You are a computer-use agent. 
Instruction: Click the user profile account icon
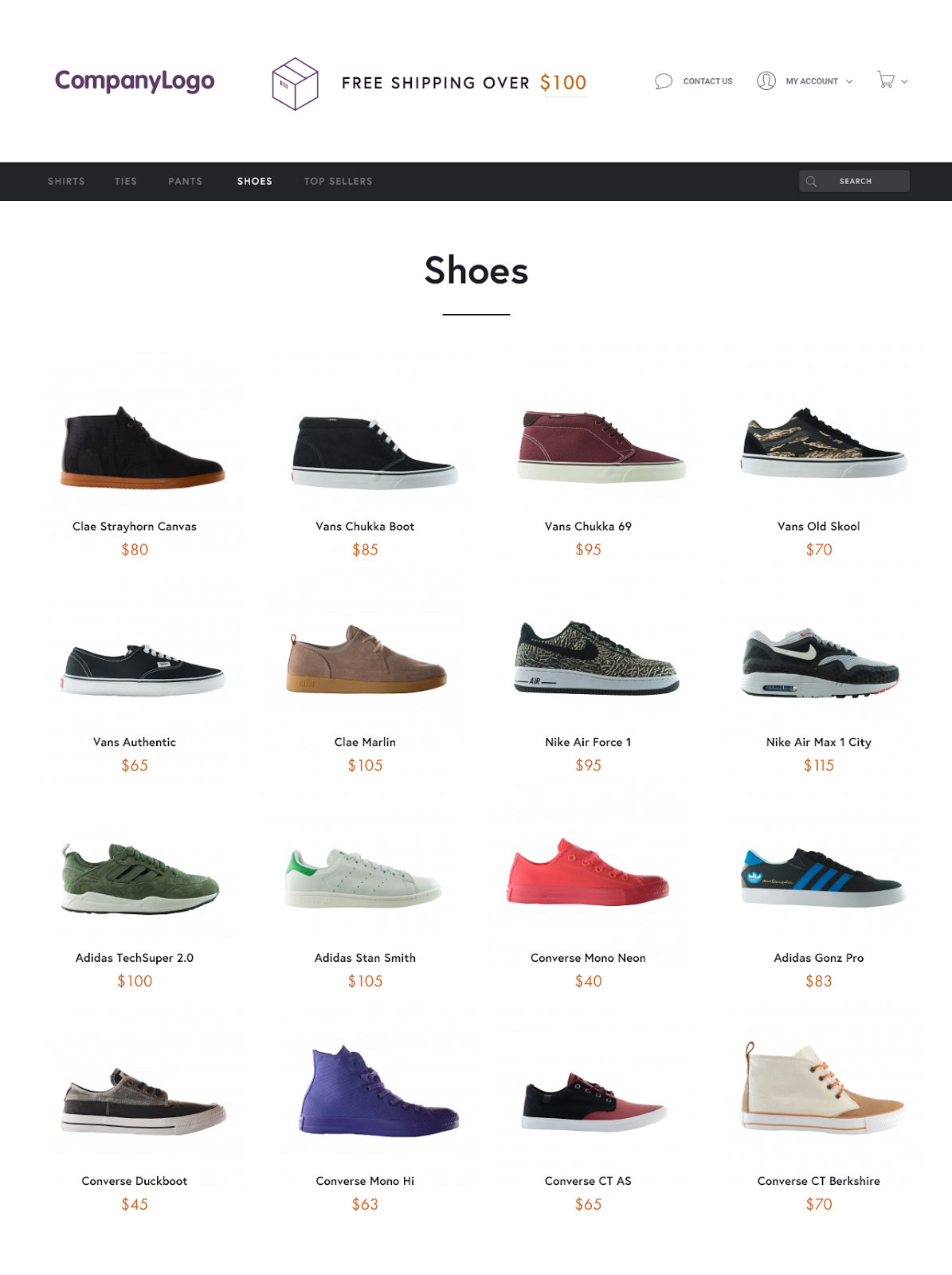766,80
